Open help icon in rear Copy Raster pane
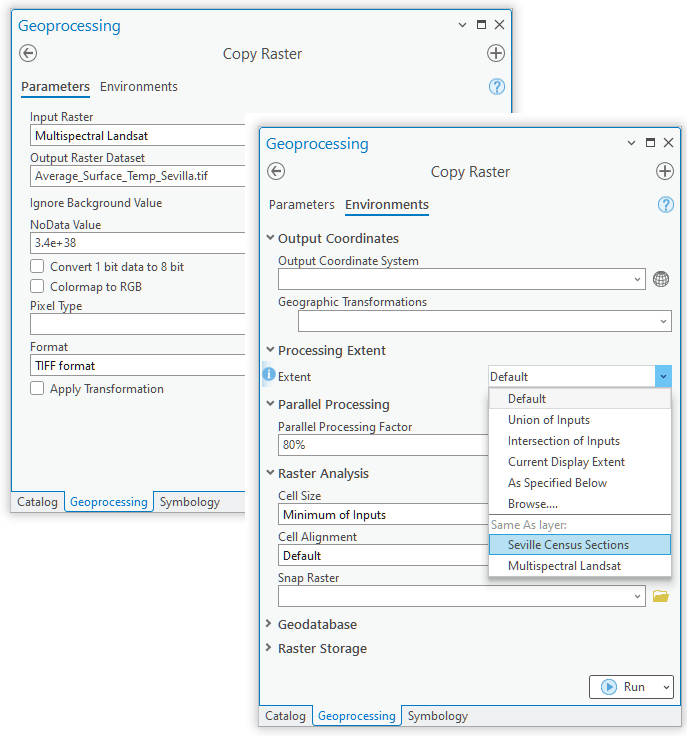 click(497, 87)
